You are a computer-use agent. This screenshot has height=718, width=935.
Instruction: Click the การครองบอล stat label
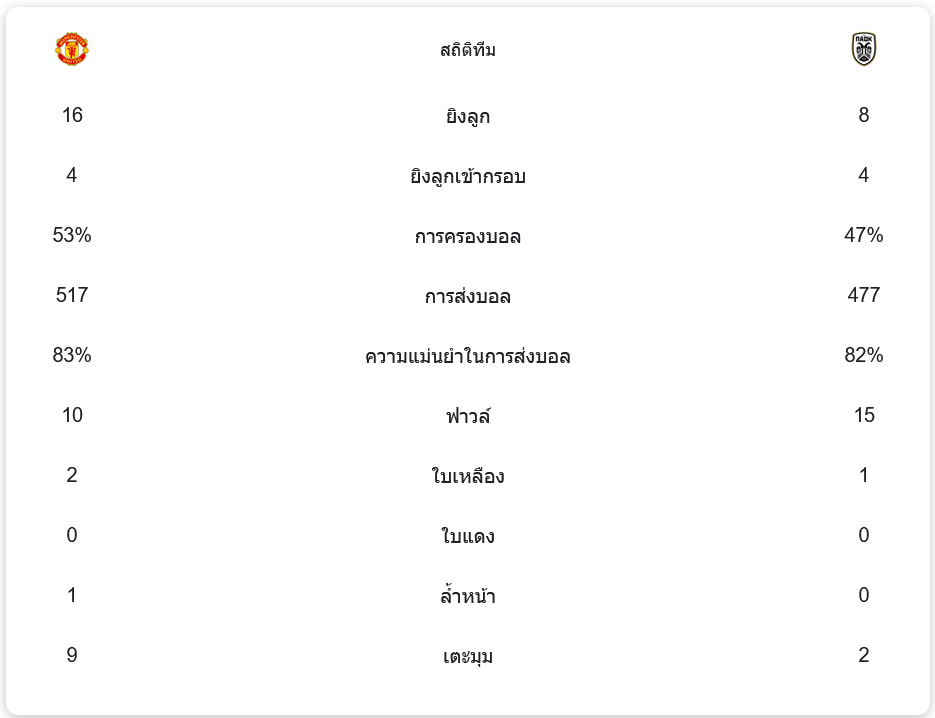pos(468,236)
